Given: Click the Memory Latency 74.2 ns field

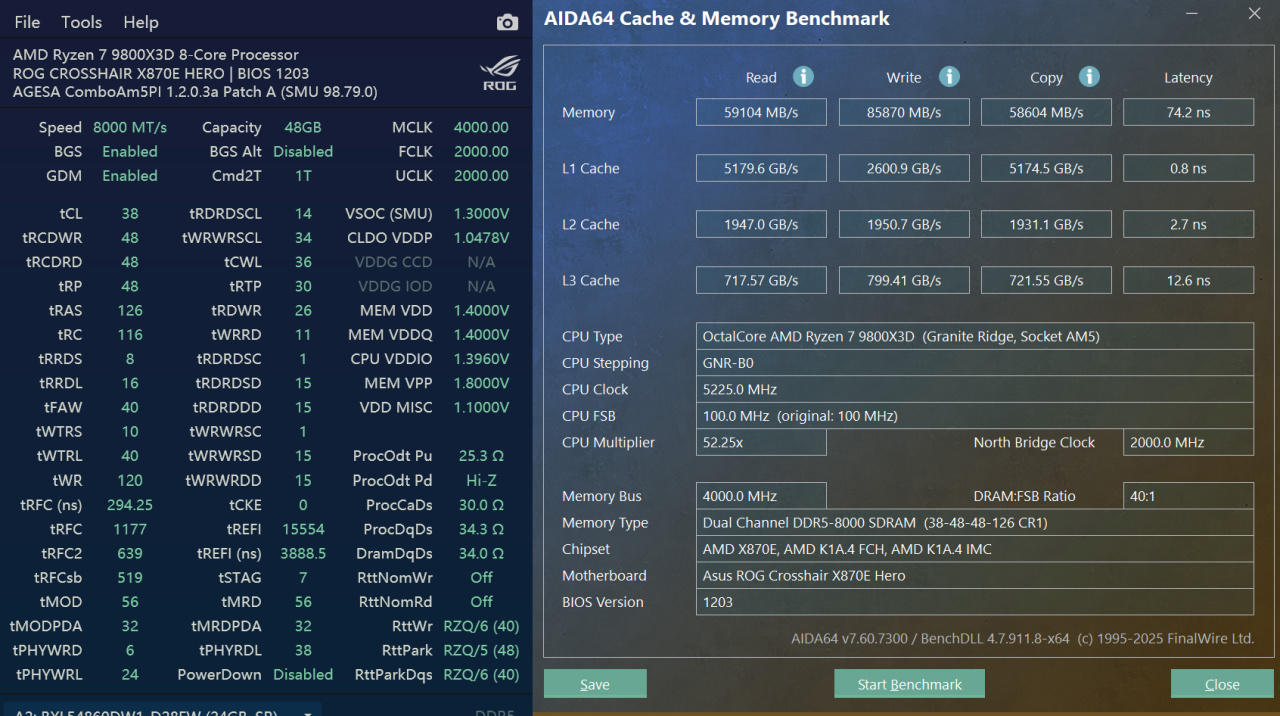Looking at the screenshot, I should coord(1189,112).
